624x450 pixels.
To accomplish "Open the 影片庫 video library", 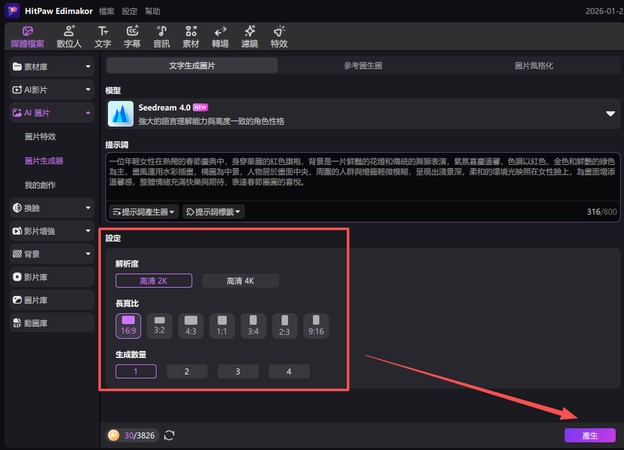I will point(52,277).
